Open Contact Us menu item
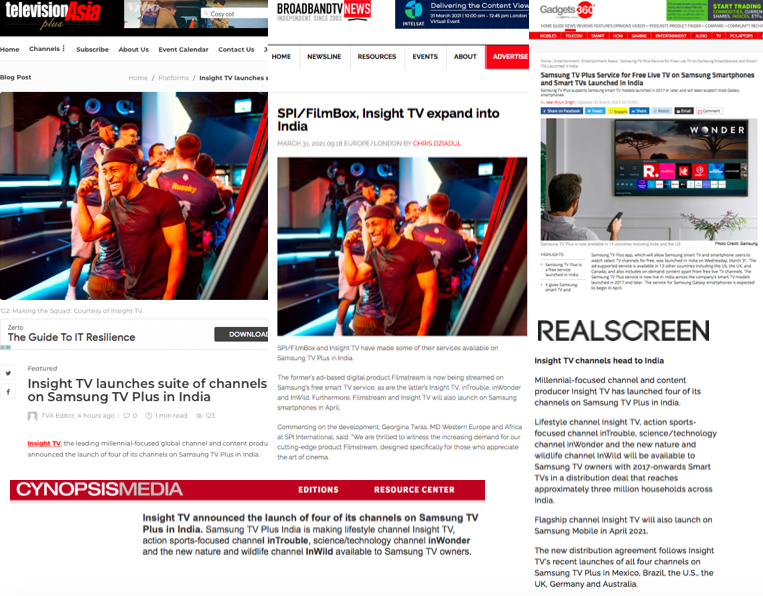This screenshot has width=763, height=596. point(236,49)
